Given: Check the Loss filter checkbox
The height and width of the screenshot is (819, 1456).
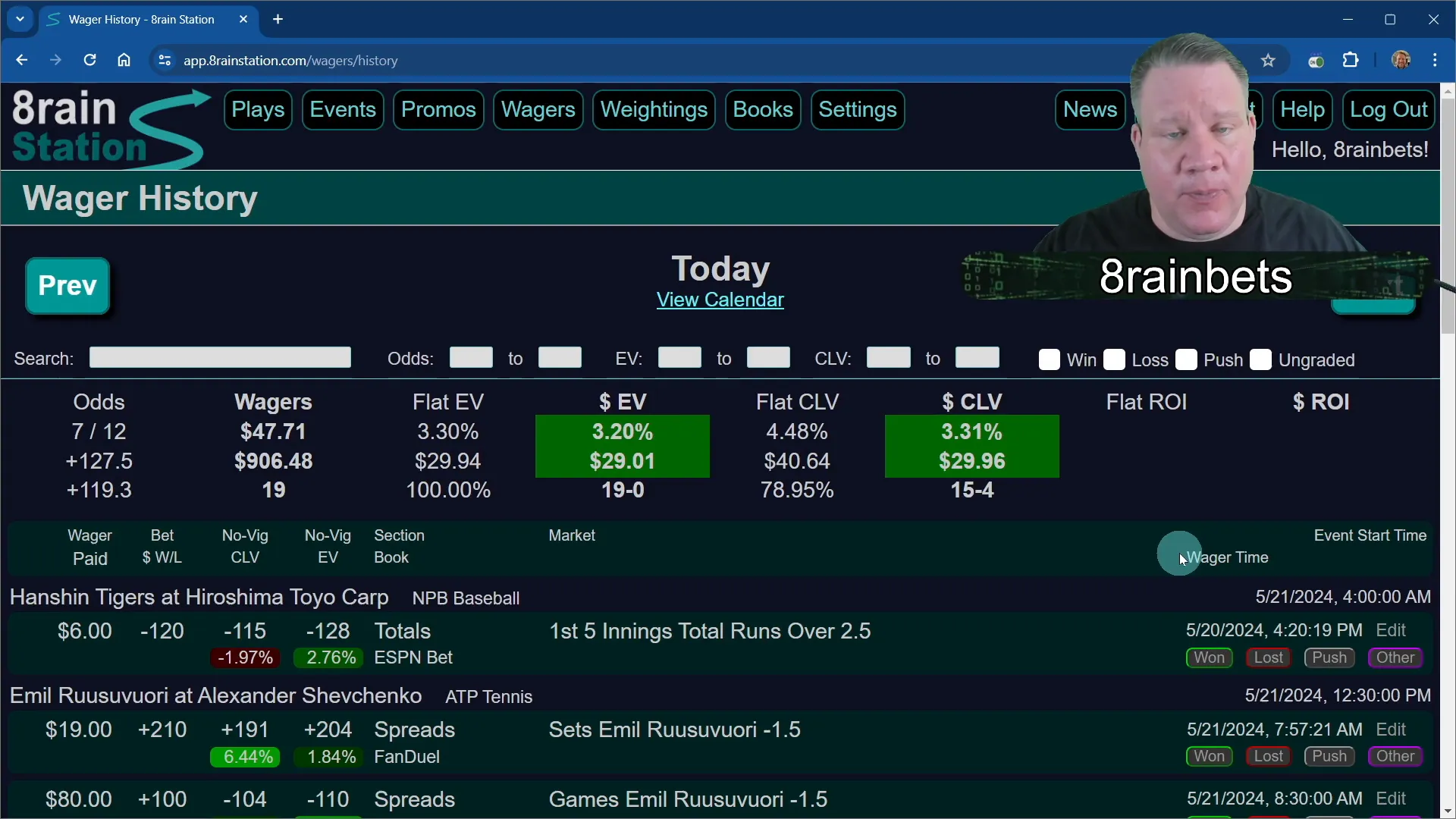Looking at the screenshot, I should click(1115, 360).
